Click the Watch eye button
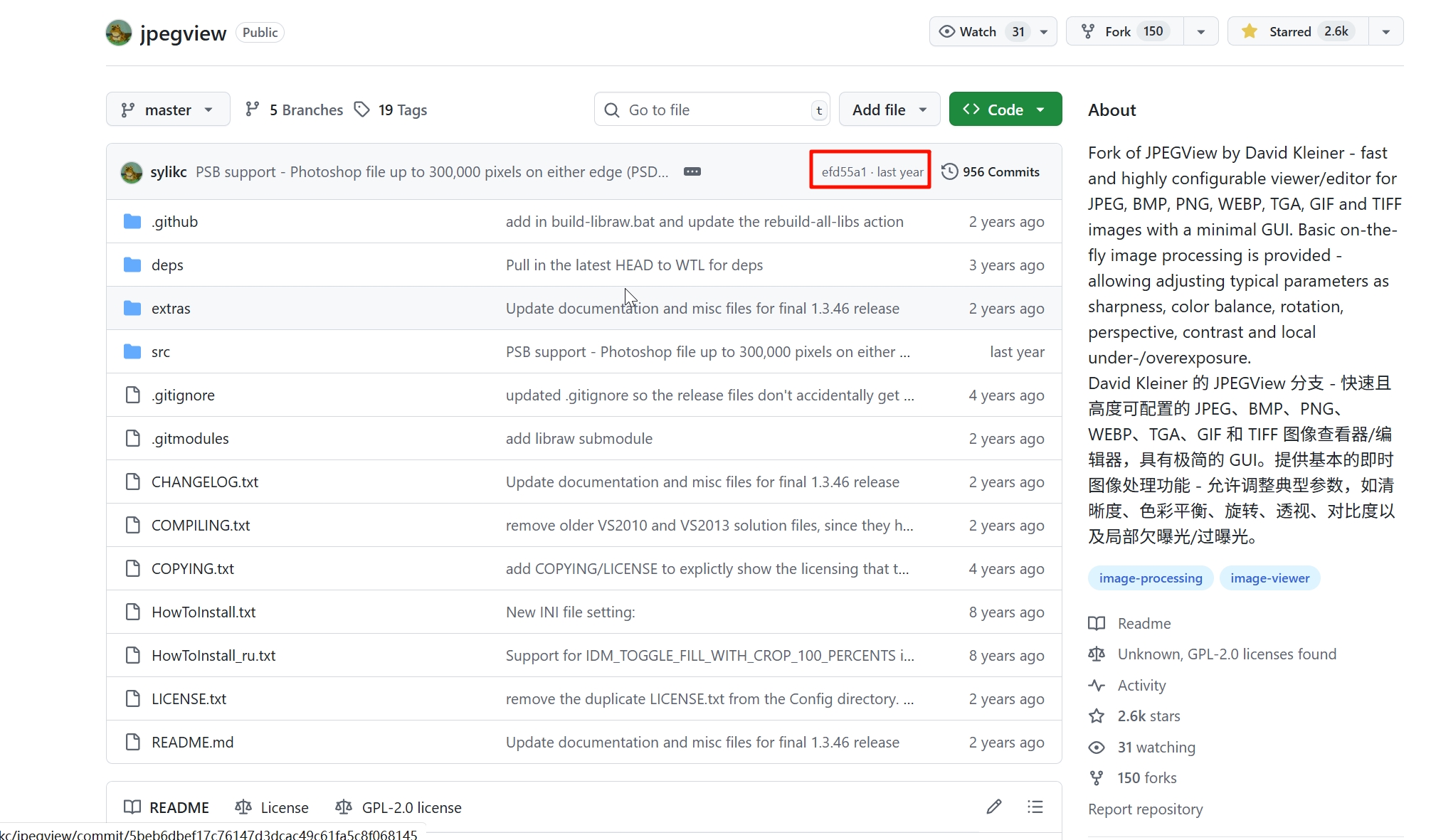Viewport: 1431px width, 840px height. [968, 31]
